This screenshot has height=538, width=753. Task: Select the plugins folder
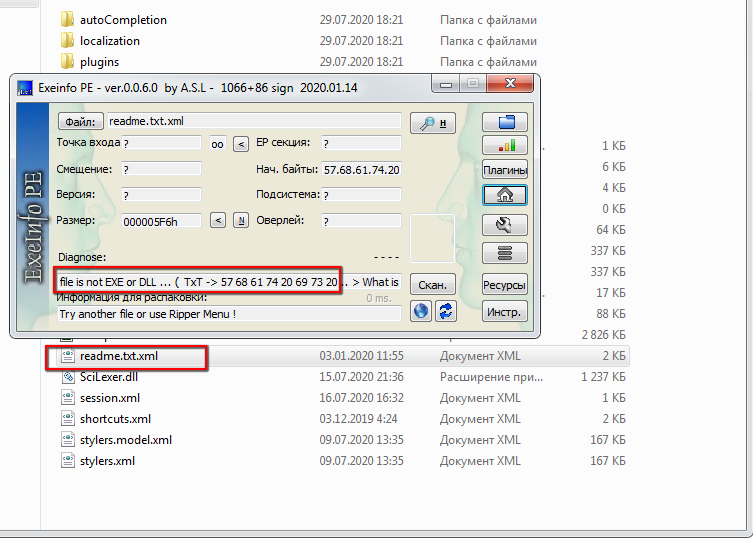[x=99, y=62]
